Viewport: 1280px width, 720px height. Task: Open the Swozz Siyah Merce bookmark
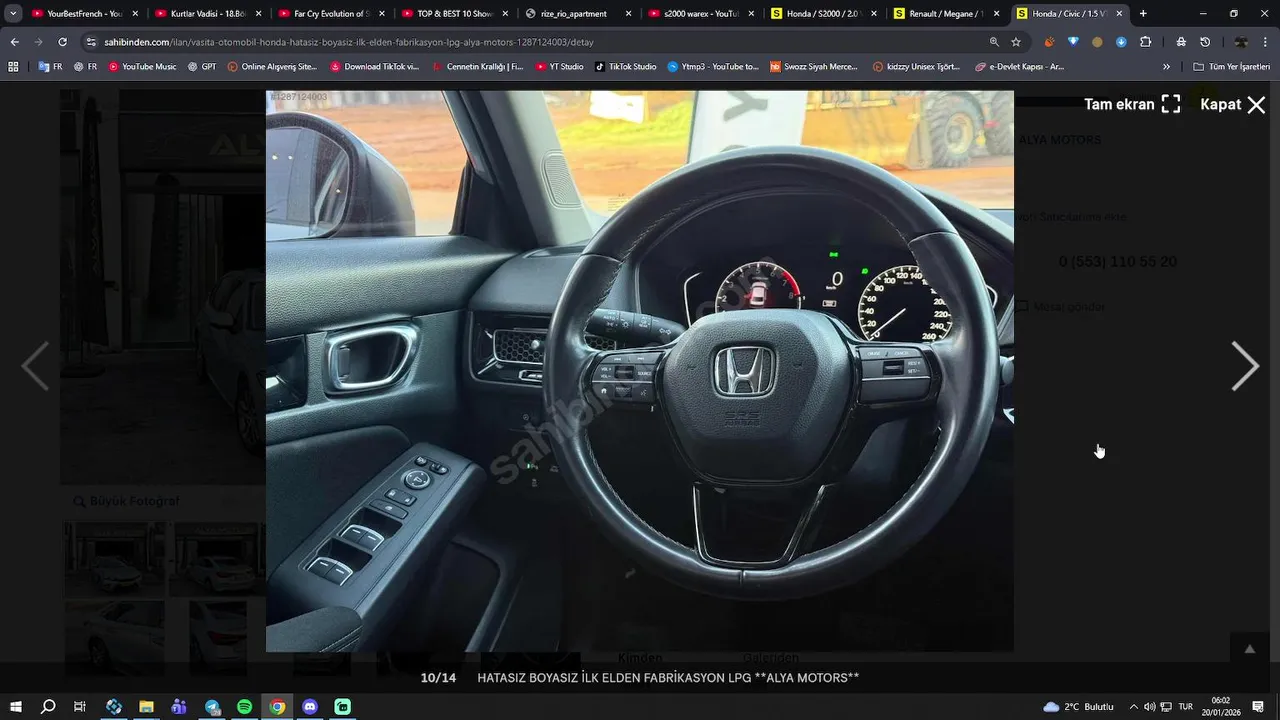pyautogui.click(x=814, y=67)
